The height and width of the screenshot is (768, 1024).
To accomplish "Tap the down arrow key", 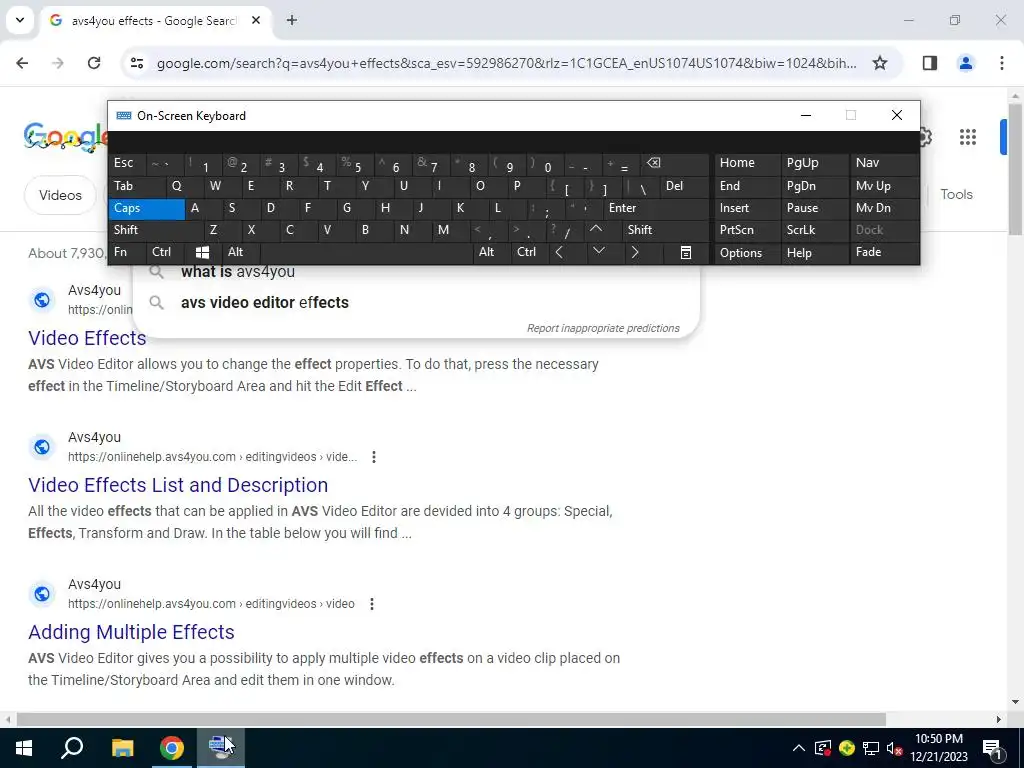I will (x=604, y=252).
